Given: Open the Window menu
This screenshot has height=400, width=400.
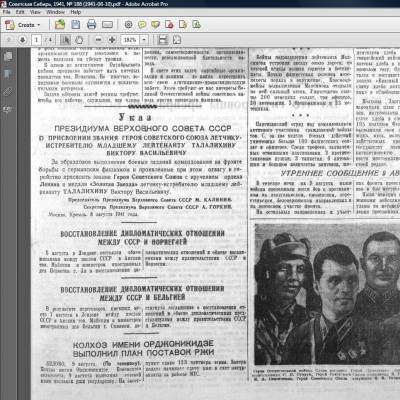Looking at the screenshot, I should [x=55, y=12].
